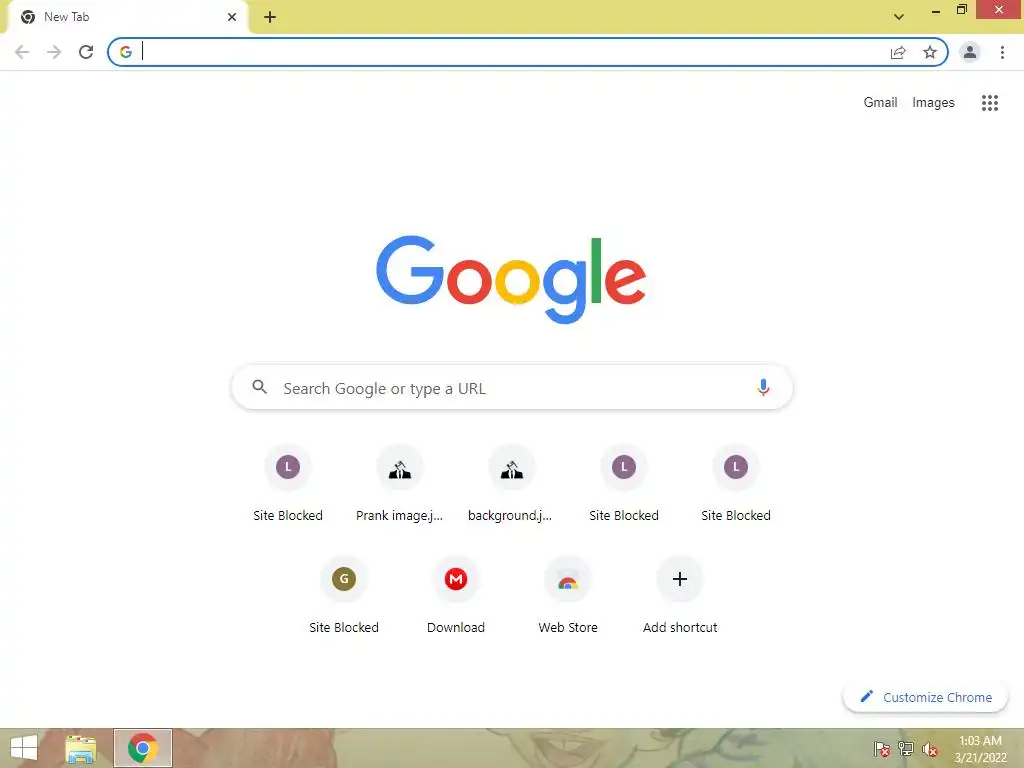Screen dimensions: 1024x768
Task: Bookmark this tab with the star icon
Action: 930,52
